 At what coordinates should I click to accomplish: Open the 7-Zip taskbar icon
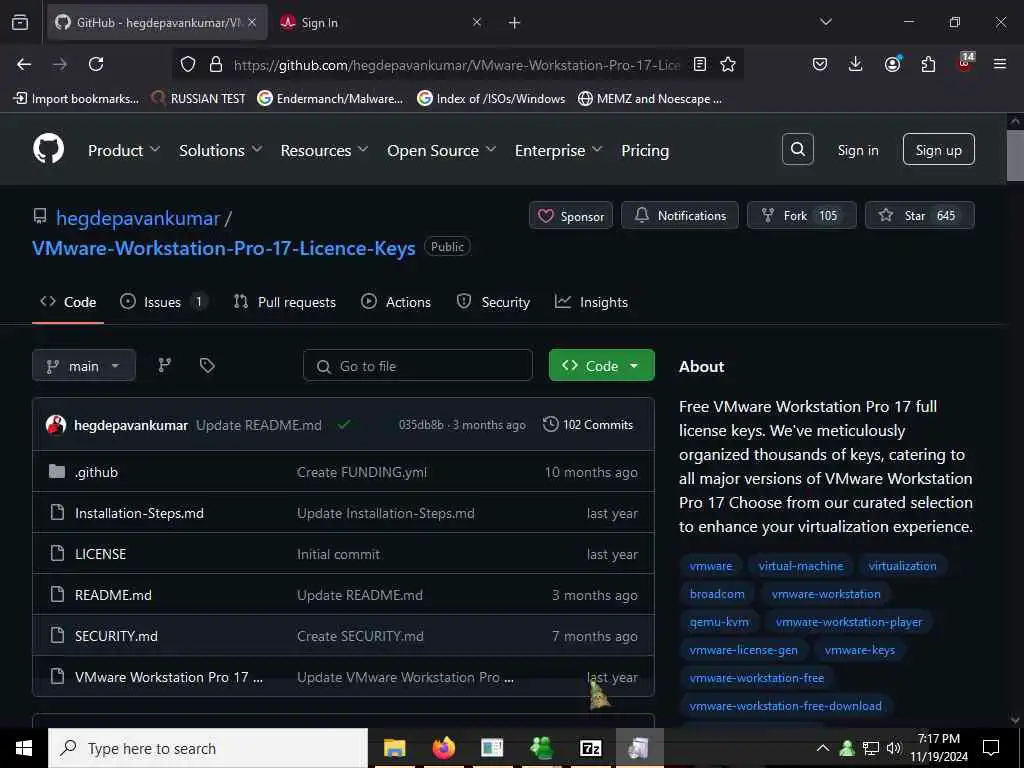[x=590, y=748]
